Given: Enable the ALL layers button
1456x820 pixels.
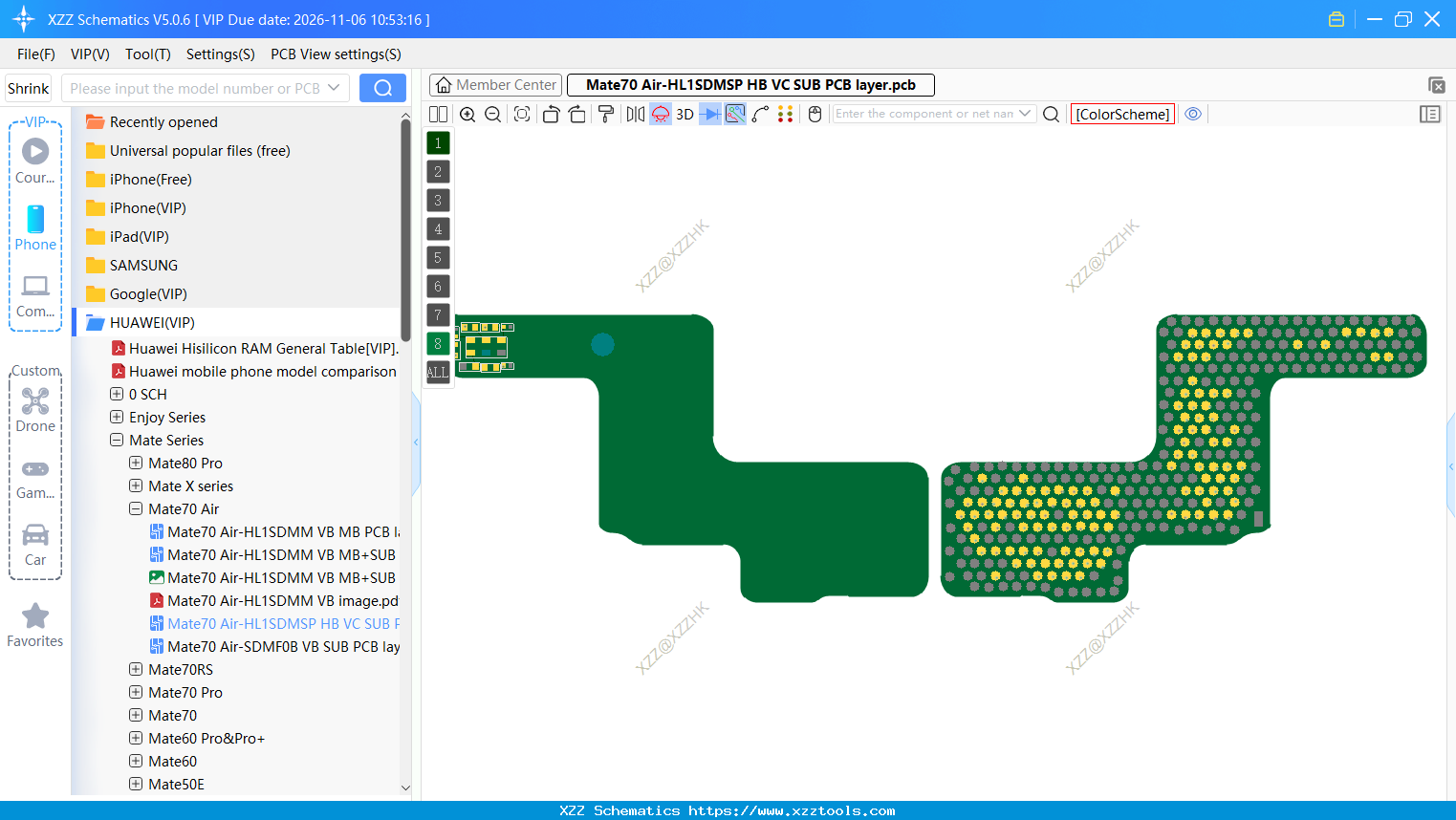Looking at the screenshot, I should tap(437, 372).
